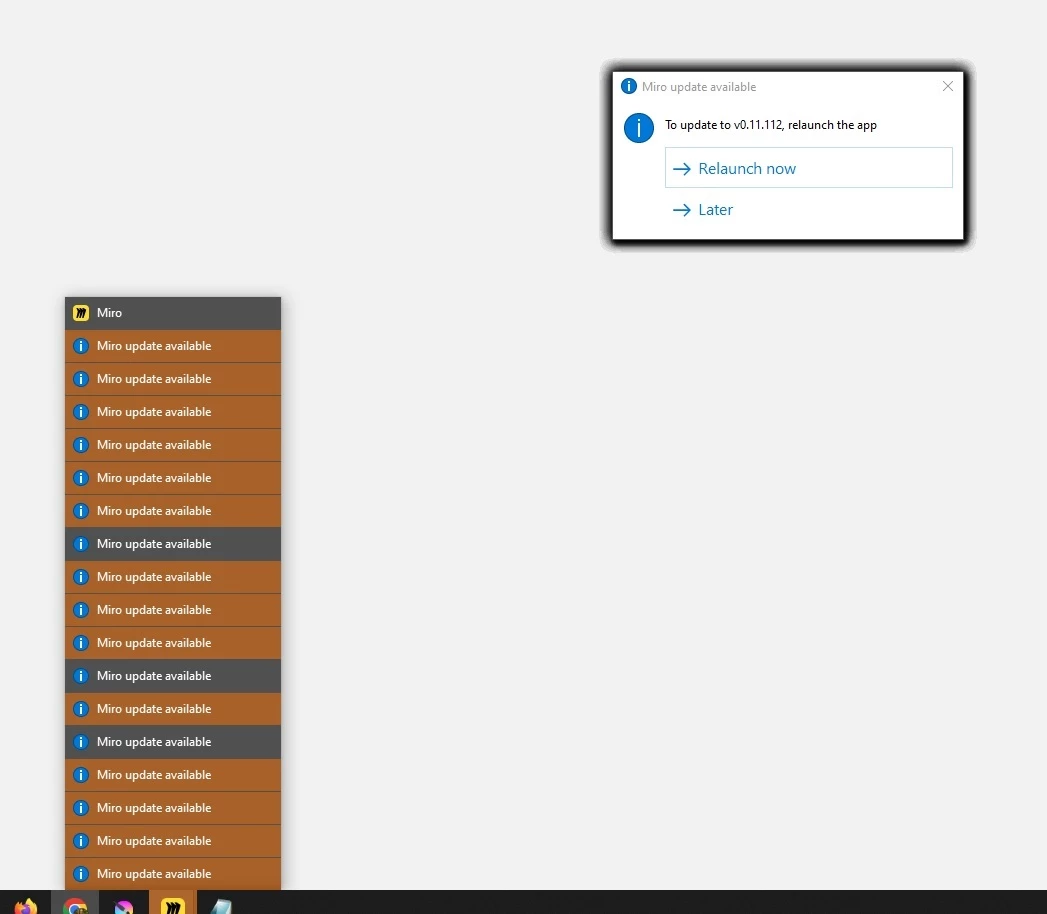Select the Miro header row in window list
Screen dimensions: 1047x914
173,313
